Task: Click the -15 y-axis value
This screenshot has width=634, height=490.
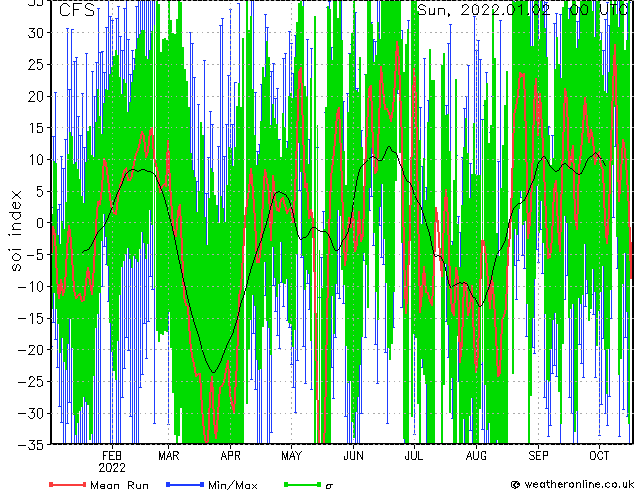Action: point(32,318)
